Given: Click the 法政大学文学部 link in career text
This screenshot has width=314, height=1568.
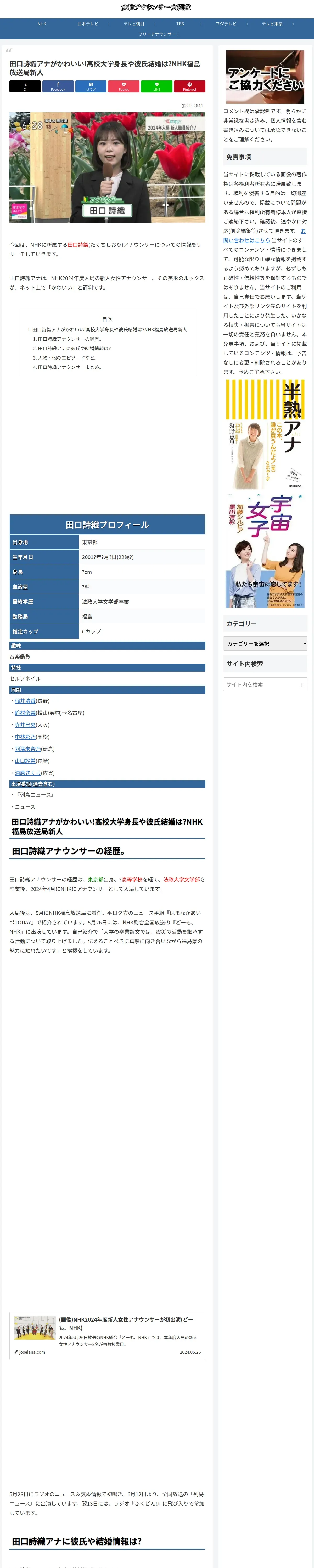Looking at the screenshot, I should (x=182, y=880).
